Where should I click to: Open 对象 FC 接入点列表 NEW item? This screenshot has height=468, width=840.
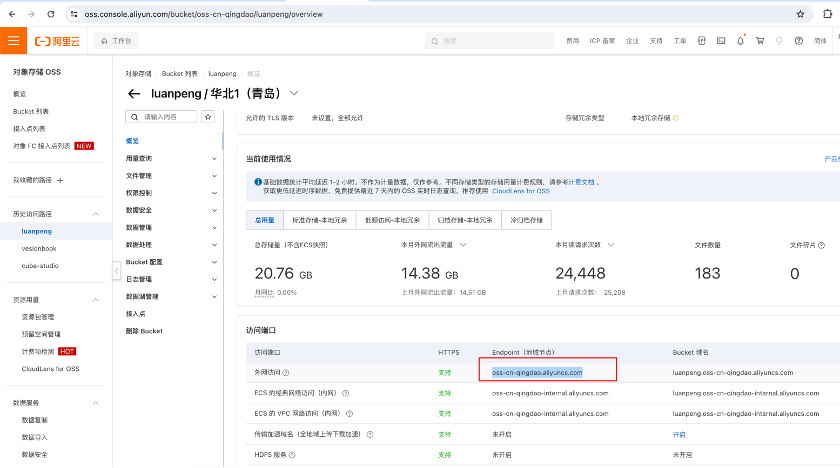[53, 146]
